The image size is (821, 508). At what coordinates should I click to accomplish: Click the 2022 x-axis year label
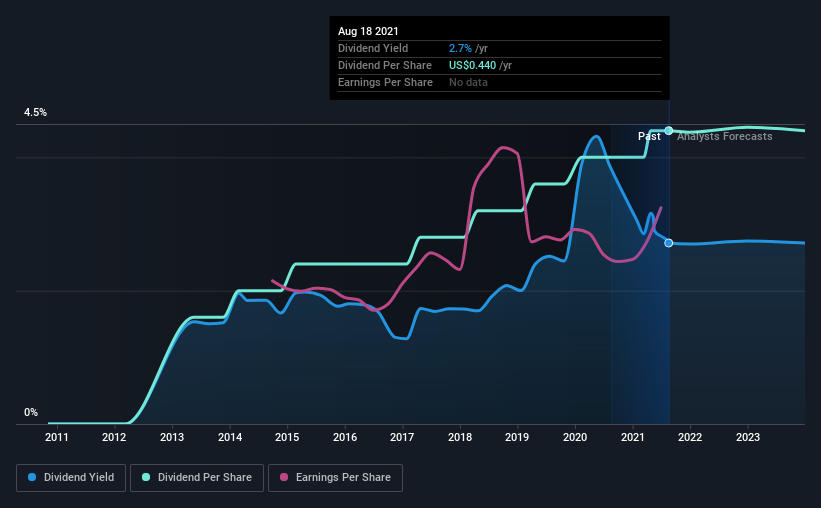[x=690, y=437]
